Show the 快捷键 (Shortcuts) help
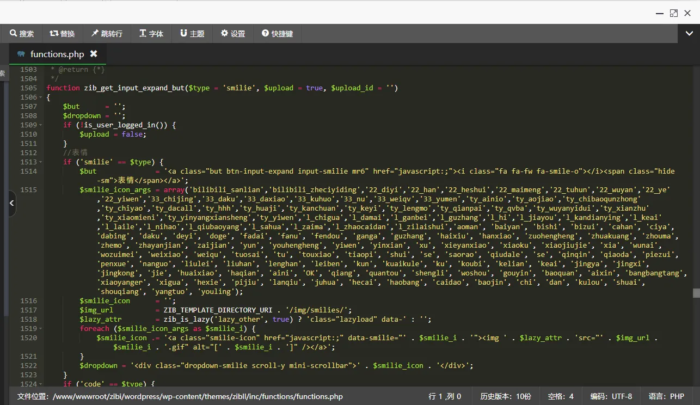 tap(277, 33)
